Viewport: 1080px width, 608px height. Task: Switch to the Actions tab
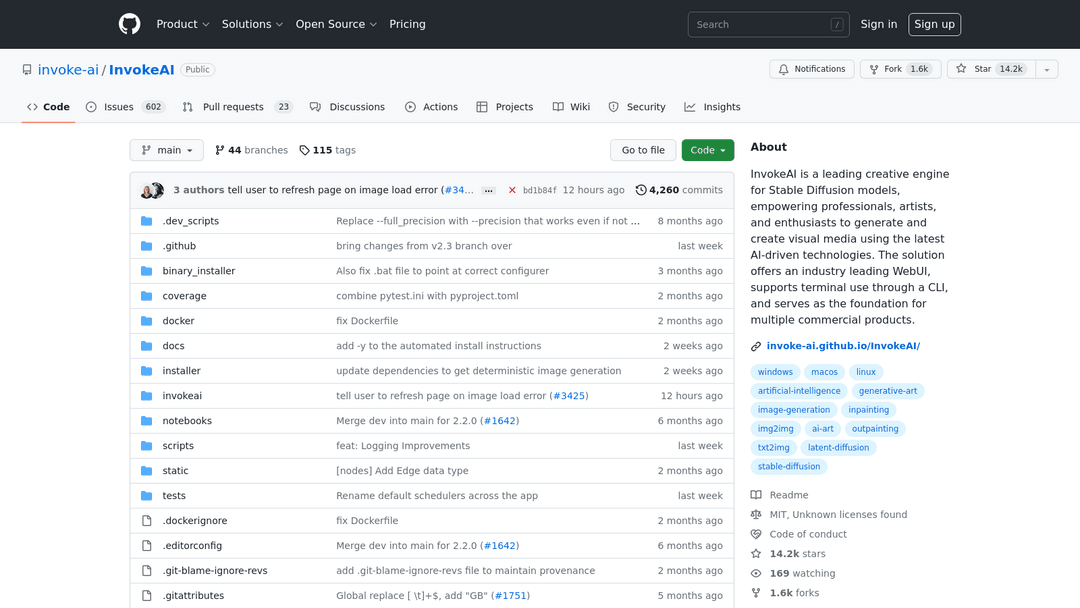point(431,107)
